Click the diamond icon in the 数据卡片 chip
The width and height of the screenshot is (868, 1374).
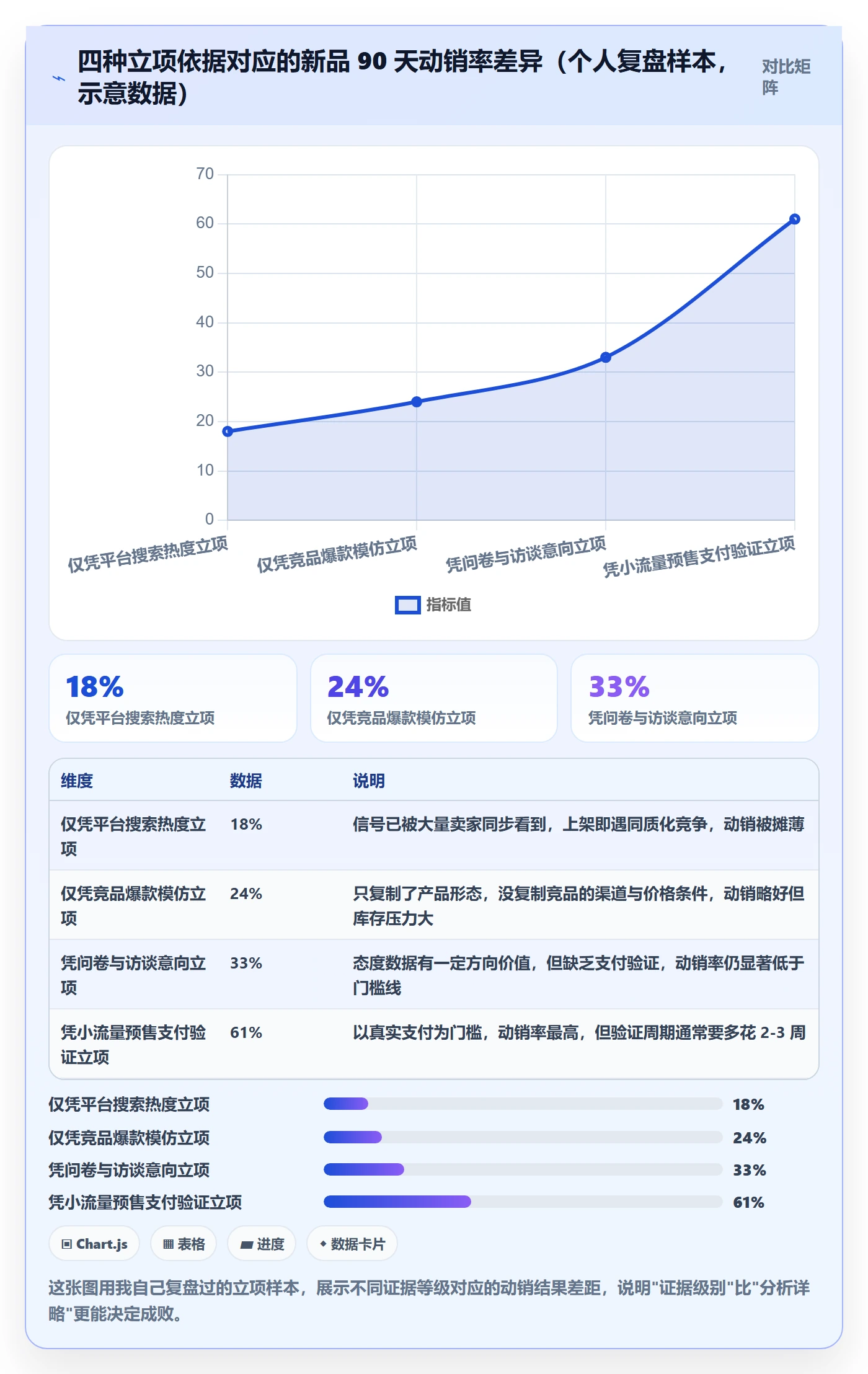(323, 1244)
